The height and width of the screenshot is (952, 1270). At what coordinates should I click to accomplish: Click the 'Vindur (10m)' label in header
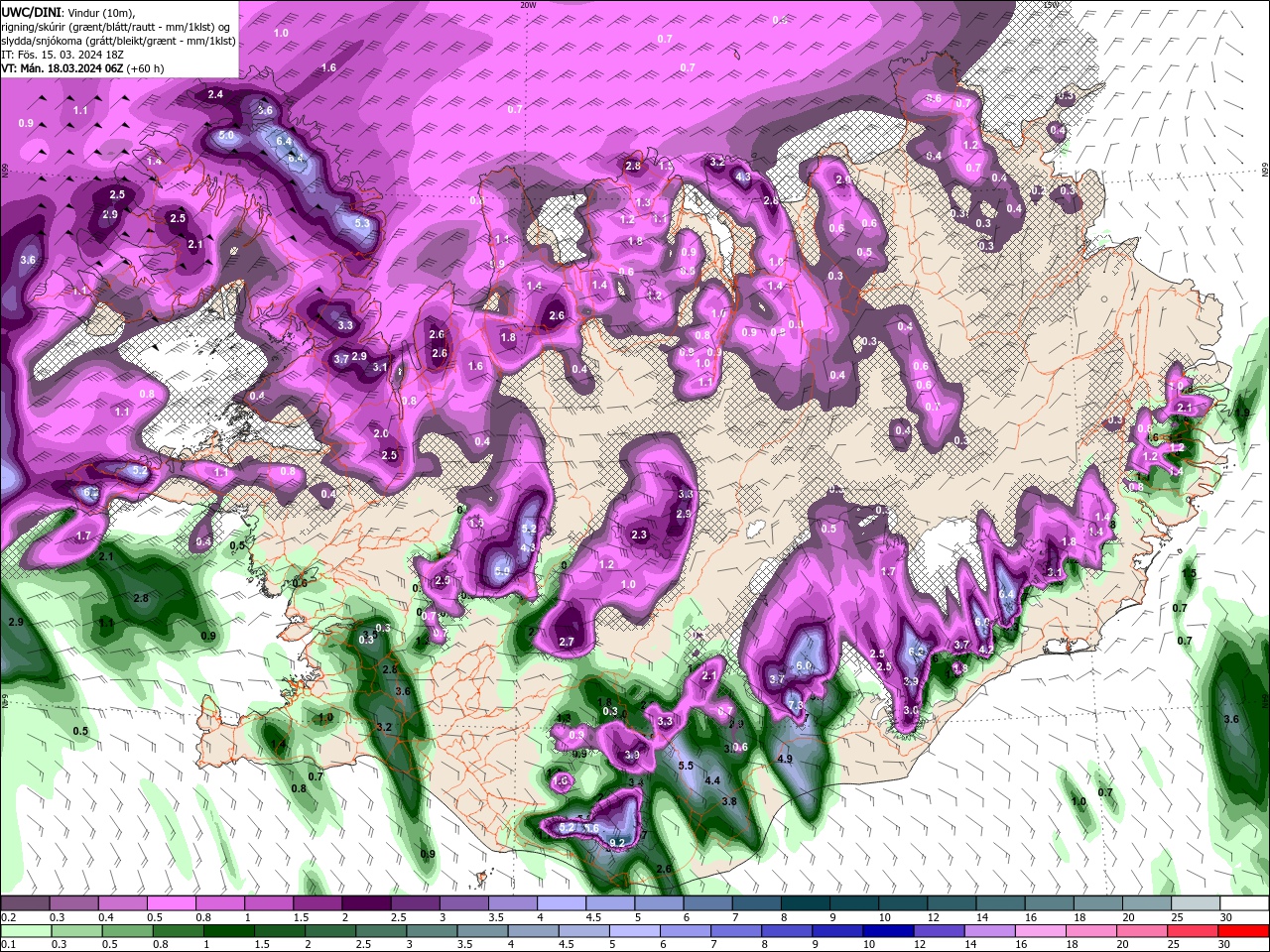102,11
